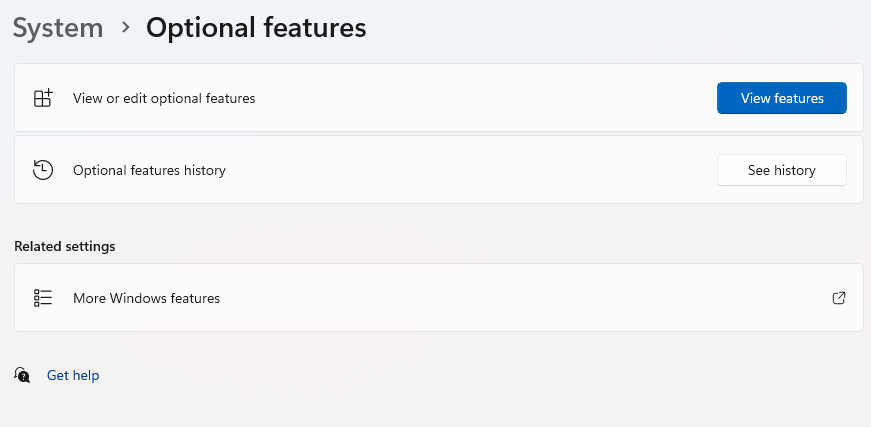The height and width of the screenshot is (427, 871).
Task: Click the Optional features history clock icon
Action: [x=42, y=170]
